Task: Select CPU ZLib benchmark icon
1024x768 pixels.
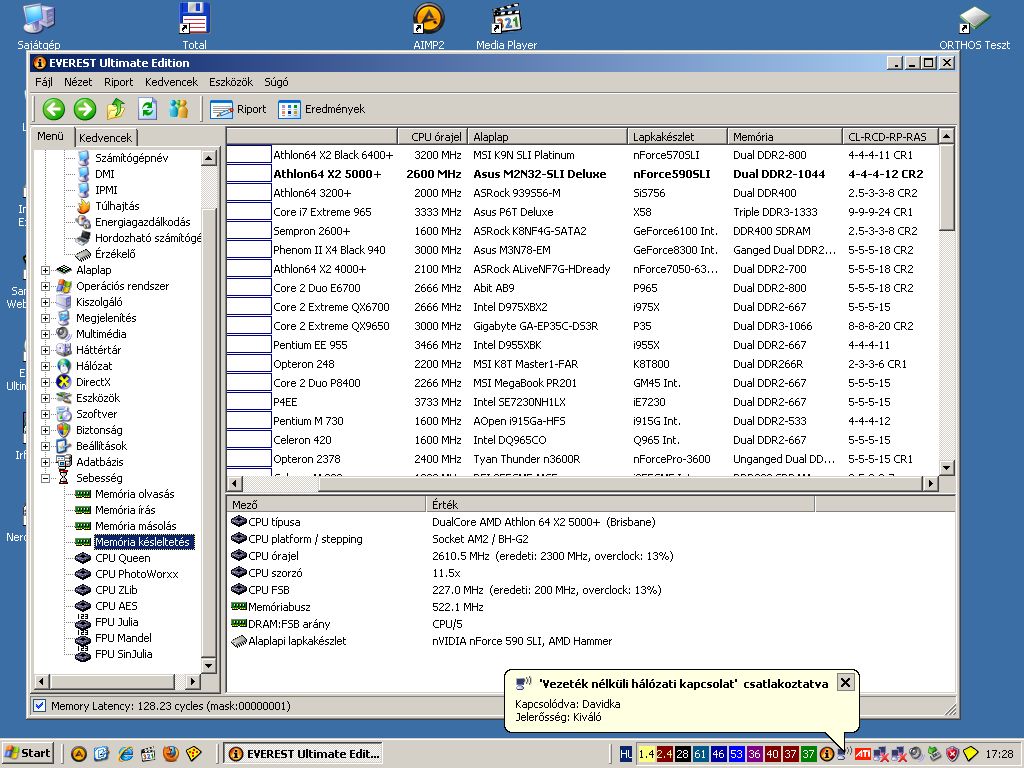Action: tap(83, 590)
